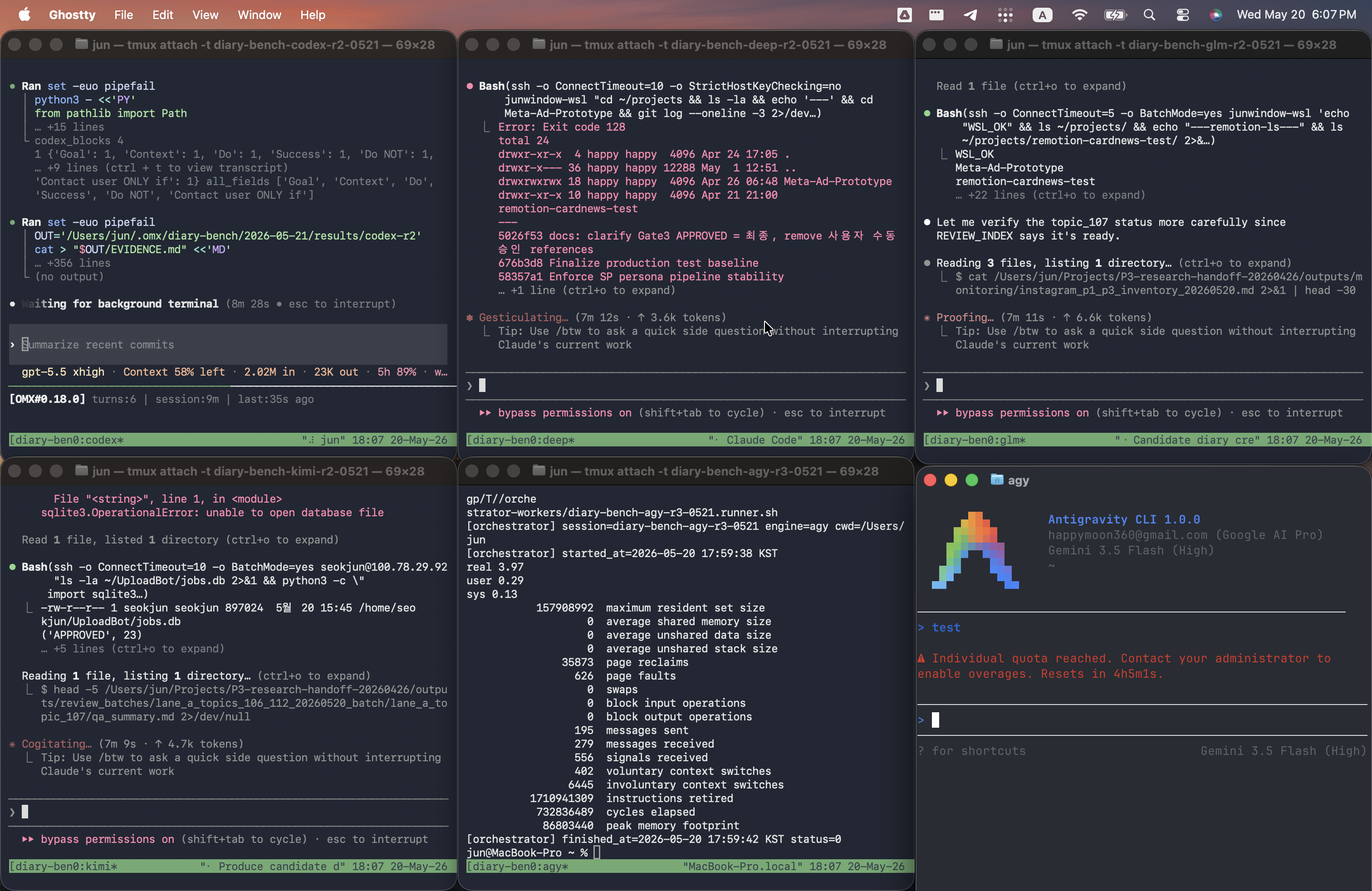Click the "[diary-ben0:deep*" tmux status entry
Screen dimensions: 1372x891
(x=520, y=440)
